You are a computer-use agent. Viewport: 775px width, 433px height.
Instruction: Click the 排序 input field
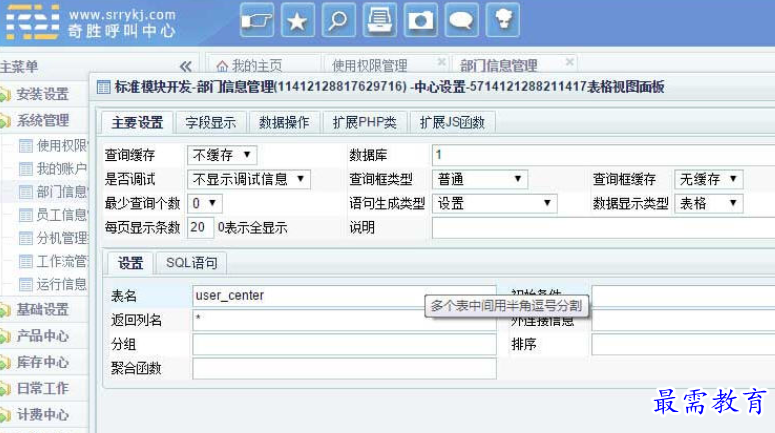tap(684, 345)
